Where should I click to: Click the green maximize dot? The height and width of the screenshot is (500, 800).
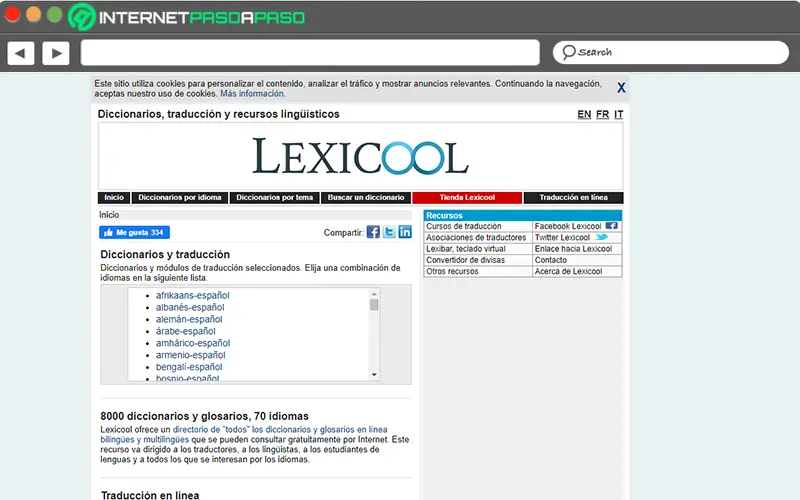[54, 14]
